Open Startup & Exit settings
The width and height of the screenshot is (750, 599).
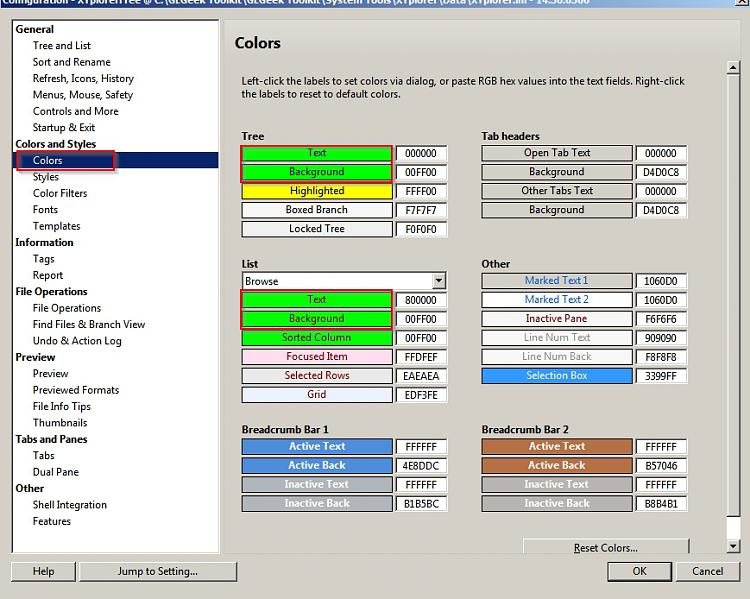pyautogui.click(x=64, y=128)
